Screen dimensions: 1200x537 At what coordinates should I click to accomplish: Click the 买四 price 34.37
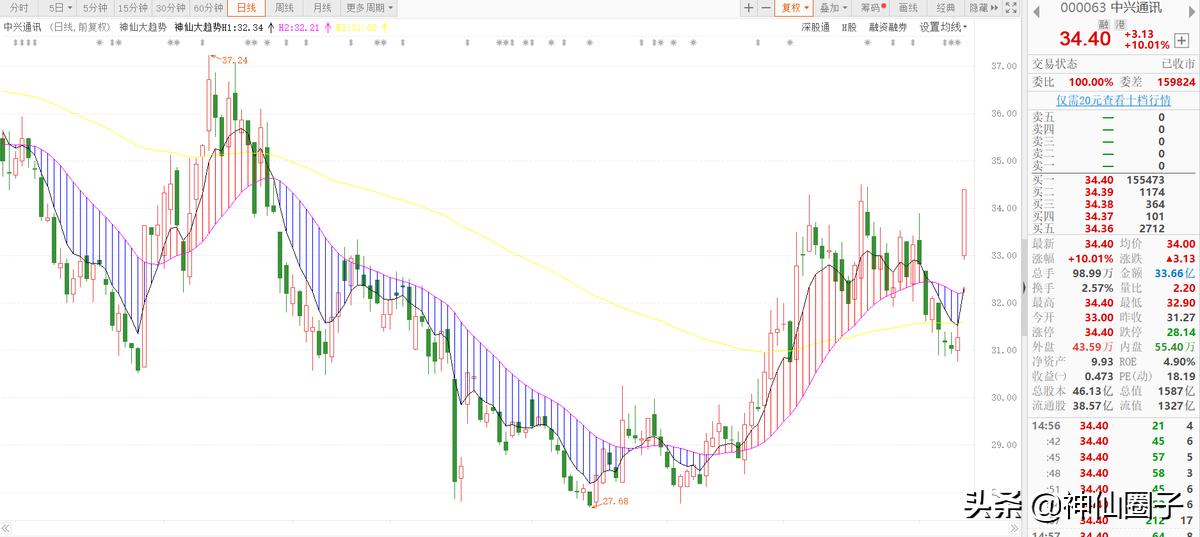(1099, 216)
